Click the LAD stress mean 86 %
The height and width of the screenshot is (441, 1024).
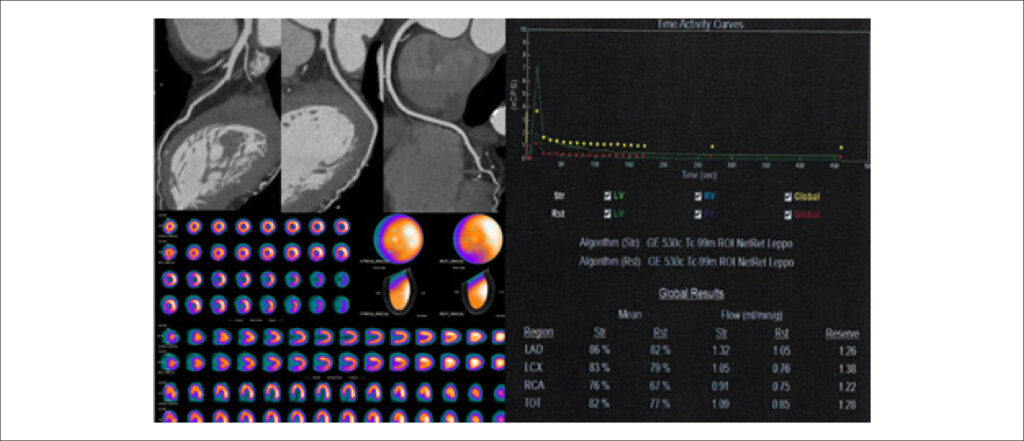pos(599,351)
